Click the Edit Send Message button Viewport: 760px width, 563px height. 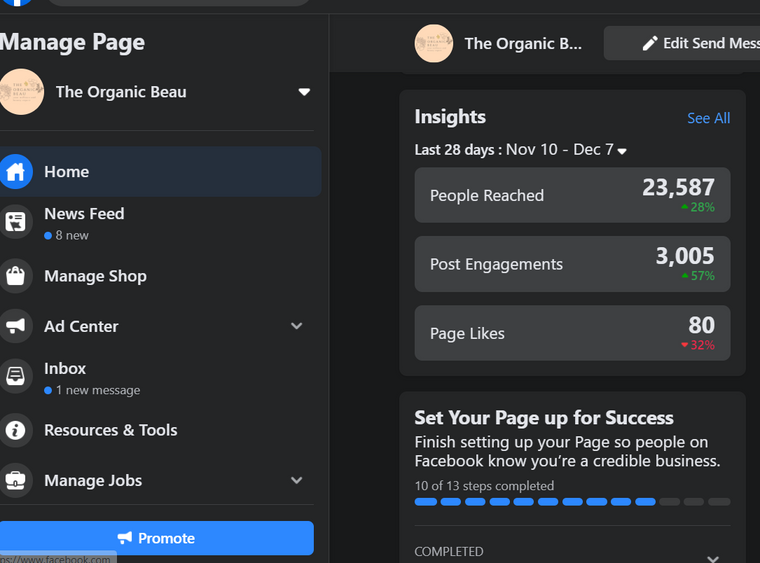pyautogui.click(x=681, y=43)
